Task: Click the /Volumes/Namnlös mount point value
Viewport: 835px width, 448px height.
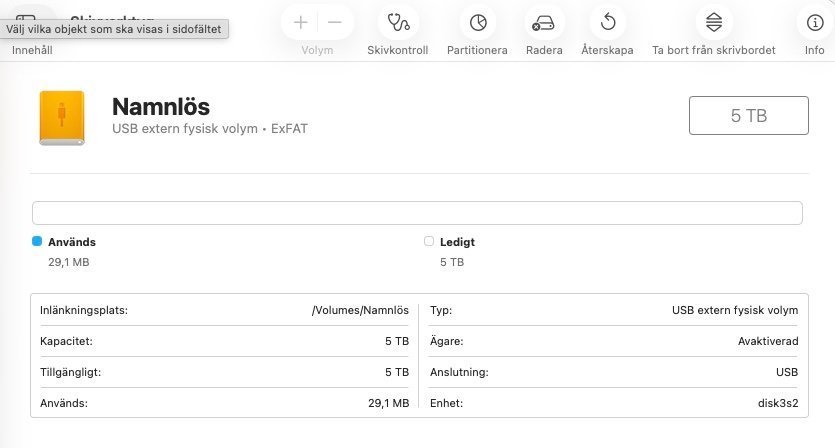Action: [360, 311]
